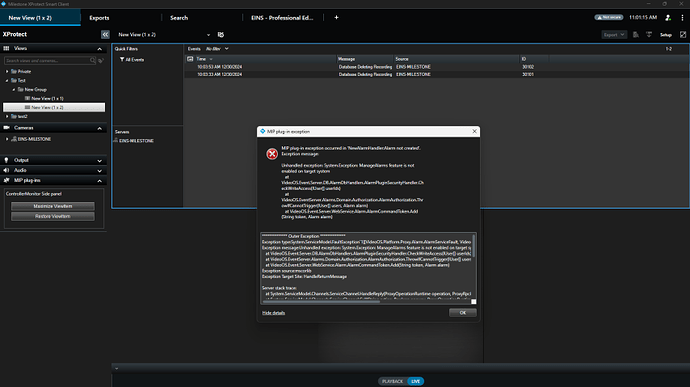This screenshot has width=690, height=387.
Task: Click the MIP plug-ins header icon
Action: coord(6,181)
